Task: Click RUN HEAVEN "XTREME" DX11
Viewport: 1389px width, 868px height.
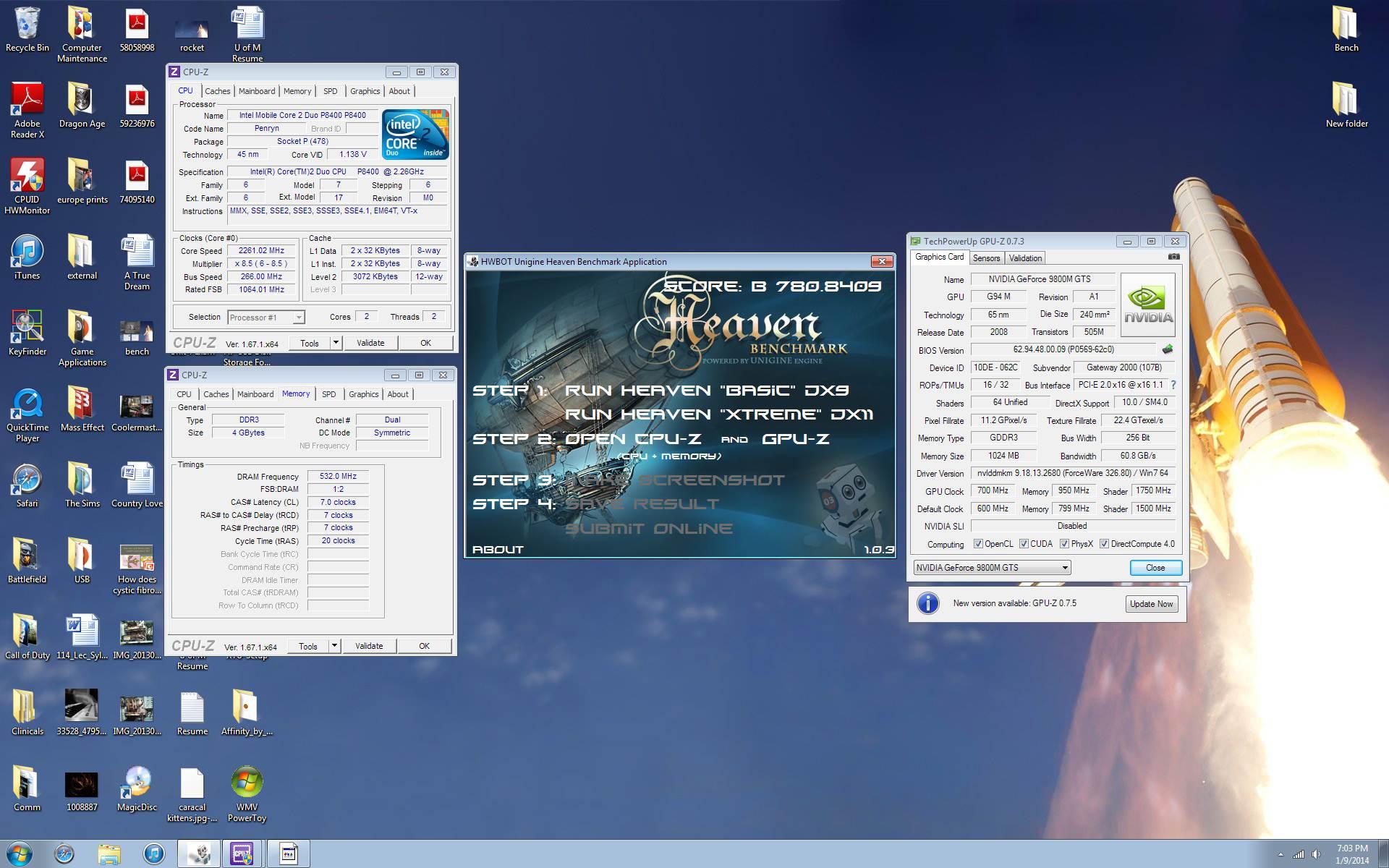Action: point(718,414)
